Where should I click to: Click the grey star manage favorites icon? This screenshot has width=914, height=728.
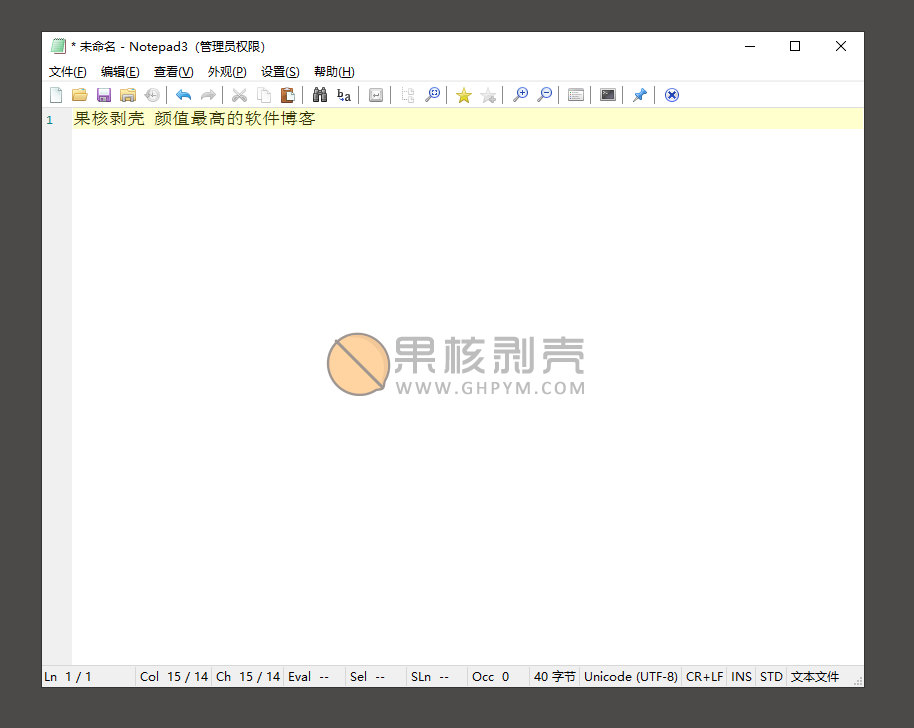[x=488, y=95]
